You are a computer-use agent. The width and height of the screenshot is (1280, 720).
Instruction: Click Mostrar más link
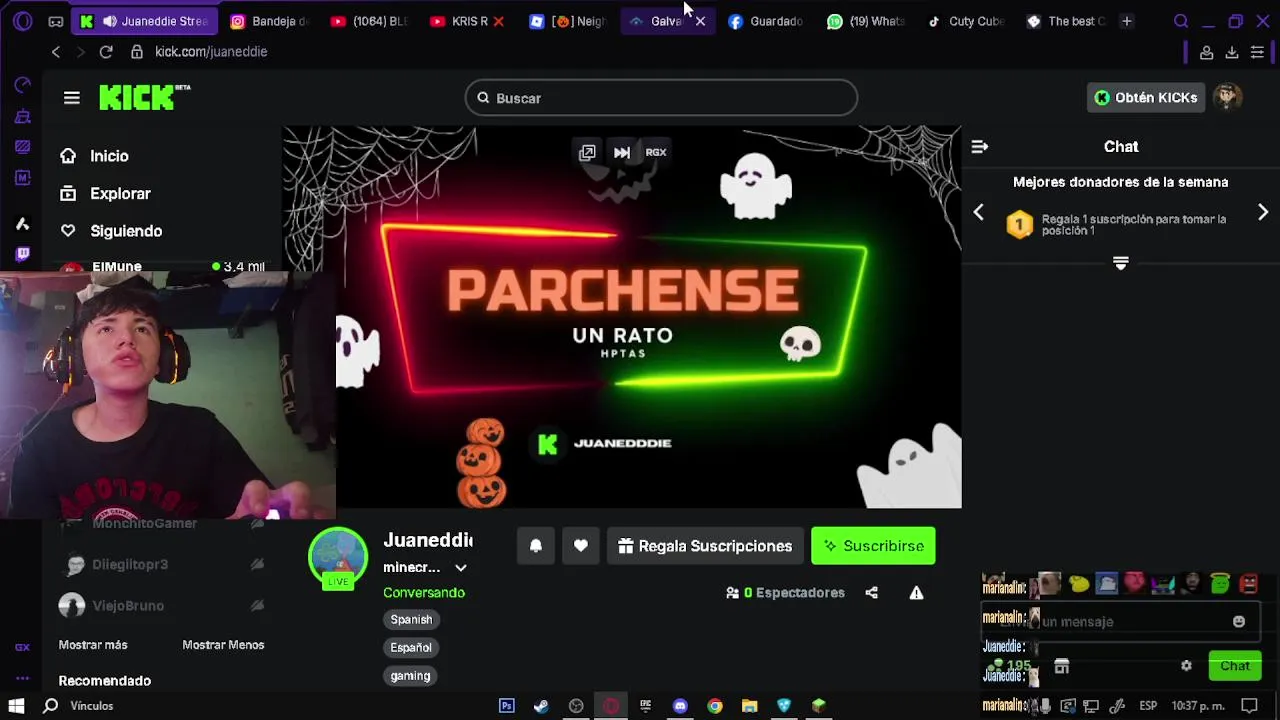point(93,645)
